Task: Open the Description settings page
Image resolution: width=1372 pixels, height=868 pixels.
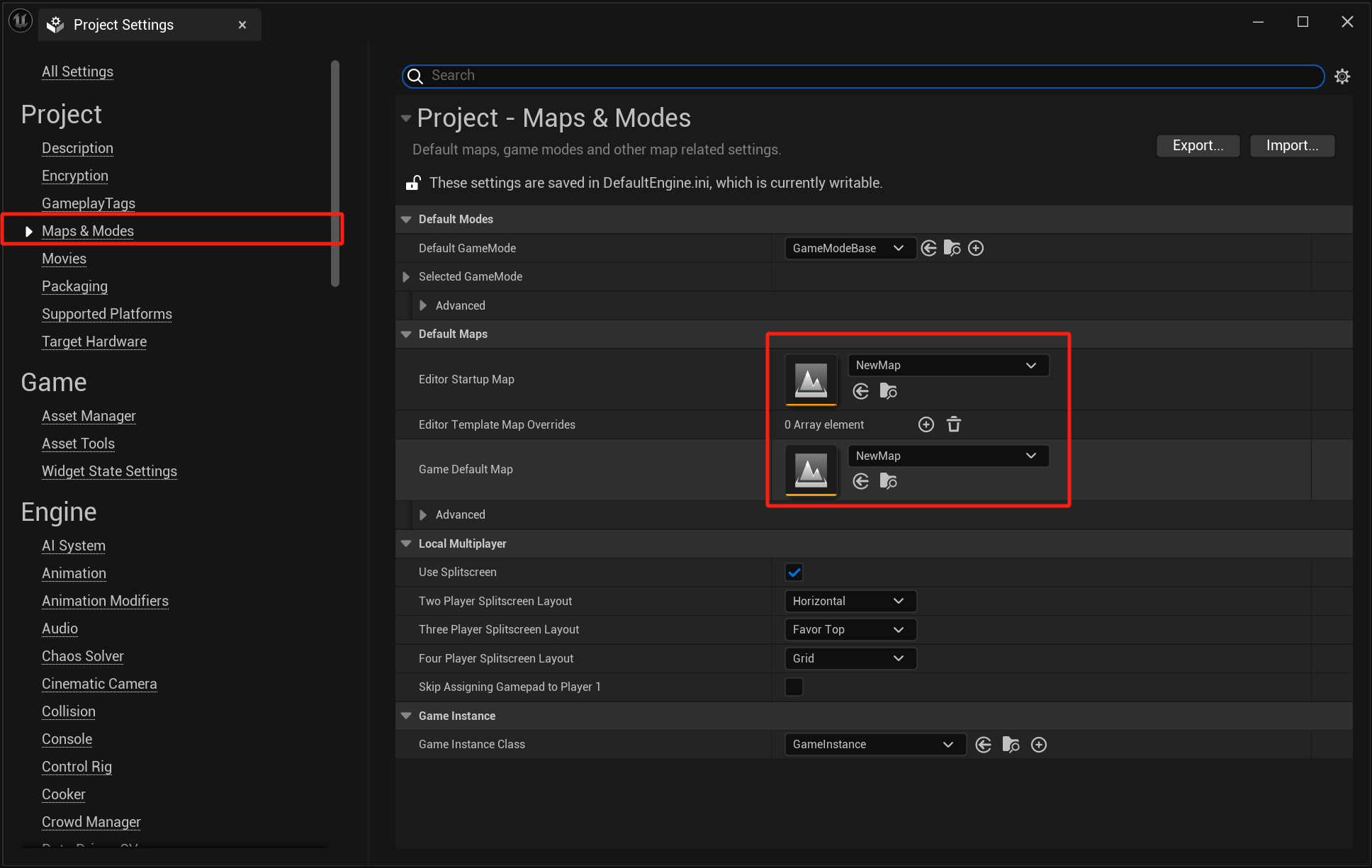Action: pyautogui.click(x=77, y=148)
